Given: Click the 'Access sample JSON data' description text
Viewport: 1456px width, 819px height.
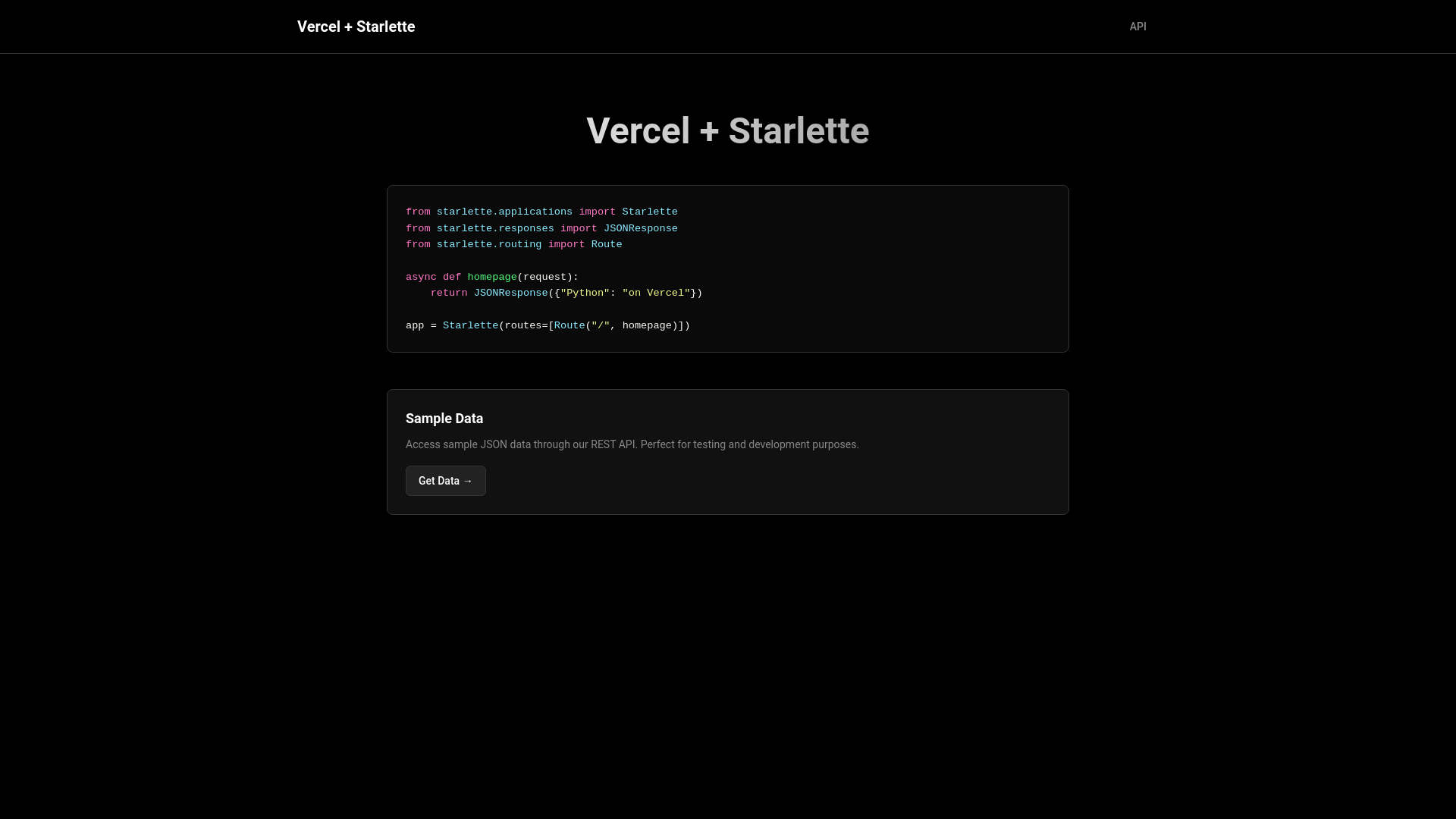Looking at the screenshot, I should coord(632,444).
